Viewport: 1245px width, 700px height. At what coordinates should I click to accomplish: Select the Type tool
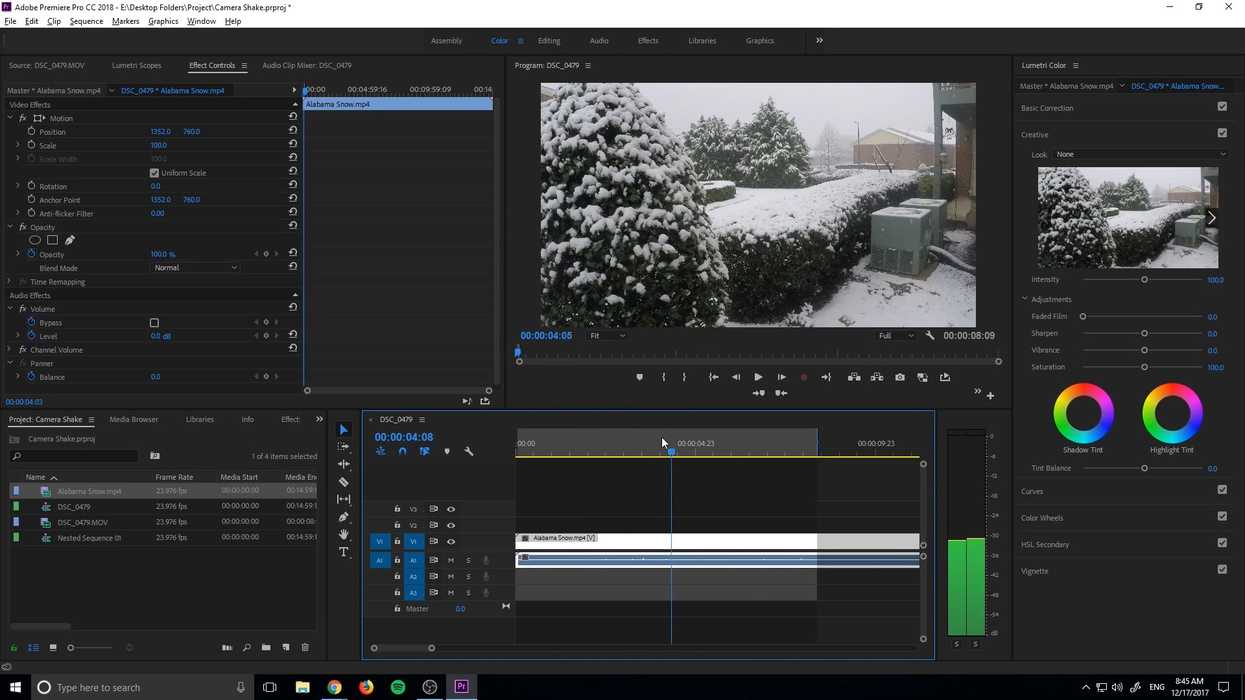click(x=344, y=552)
